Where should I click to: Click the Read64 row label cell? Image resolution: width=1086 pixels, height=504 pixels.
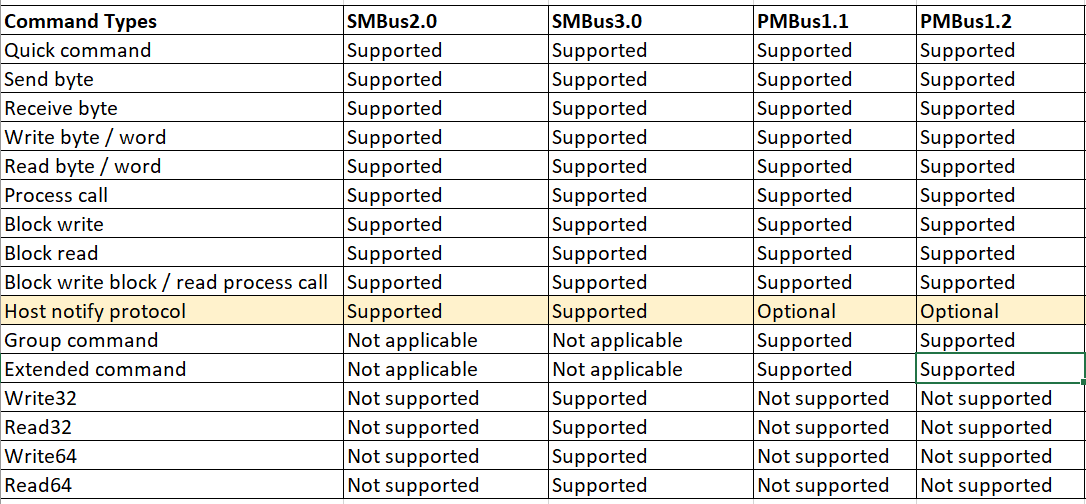172,485
